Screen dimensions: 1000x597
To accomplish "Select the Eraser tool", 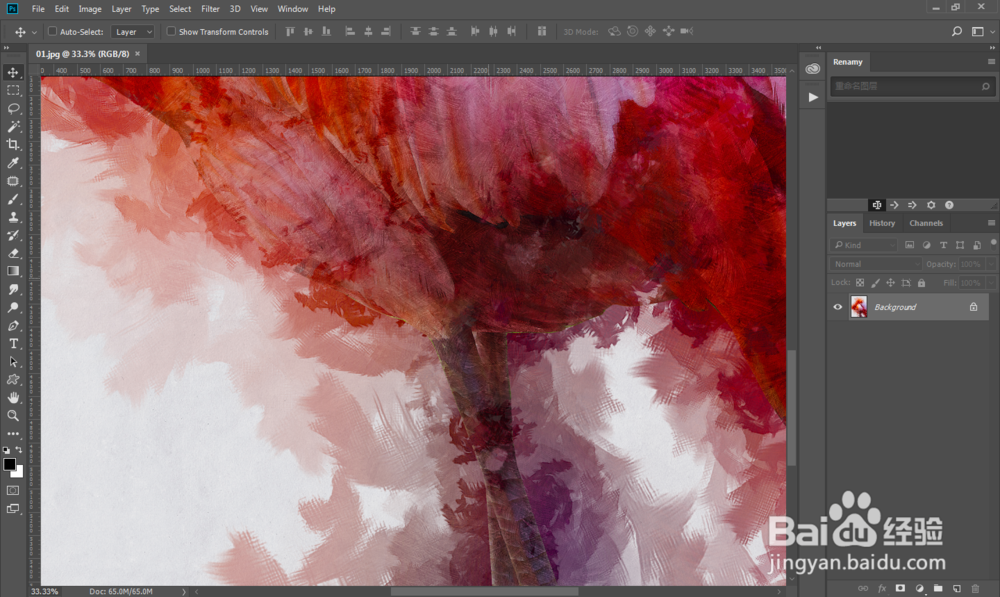I will click(x=13, y=253).
